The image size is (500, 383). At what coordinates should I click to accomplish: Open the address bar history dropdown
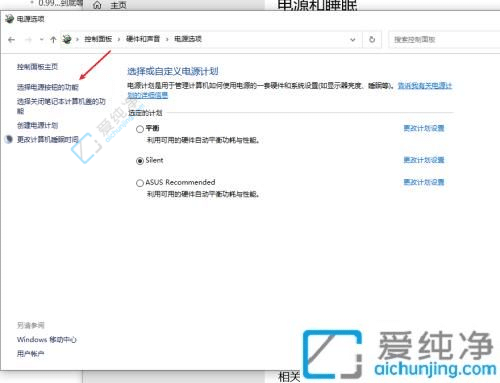click(x=353, y=40)
